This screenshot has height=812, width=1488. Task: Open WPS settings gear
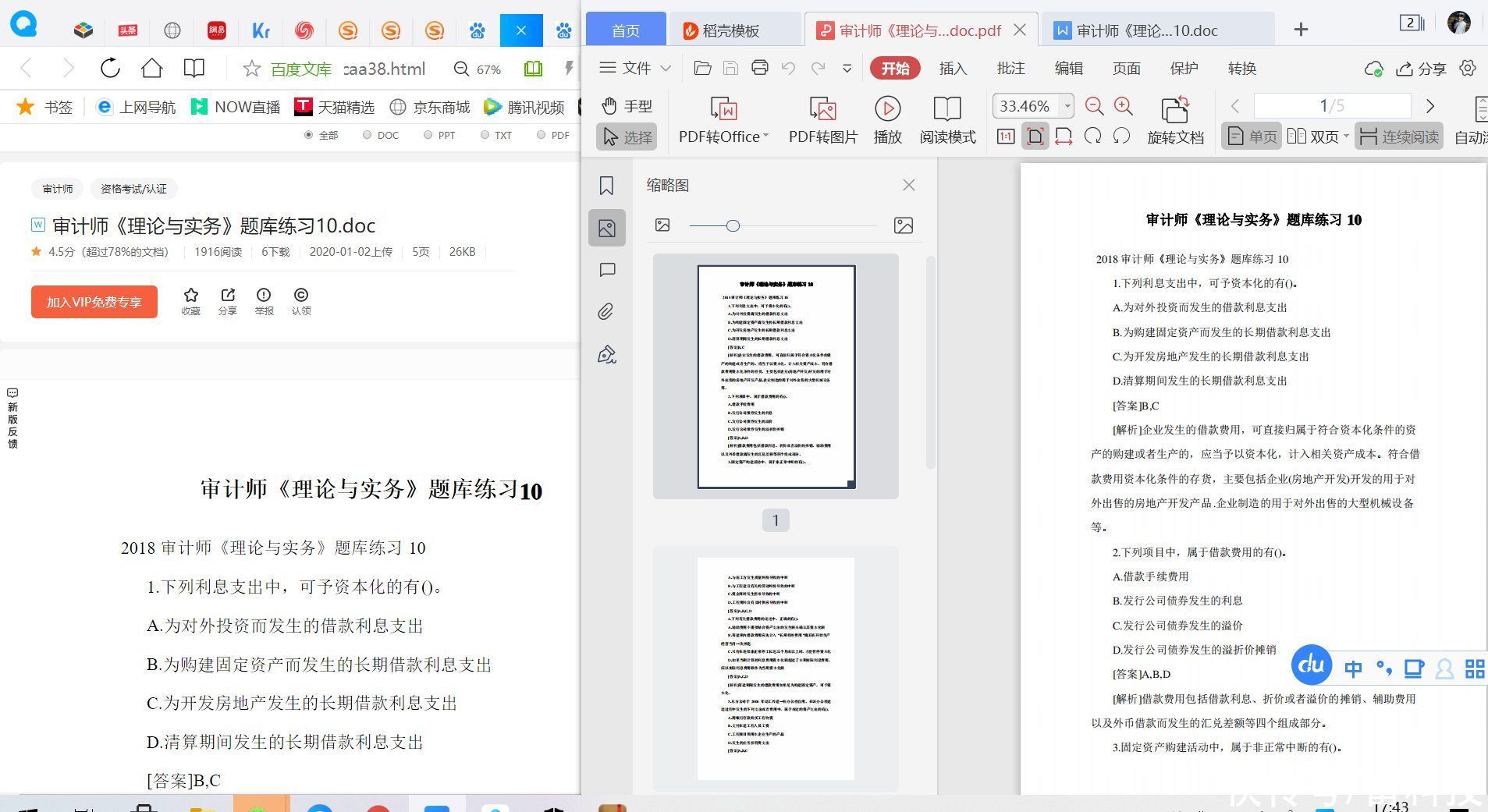point(1468,68)
